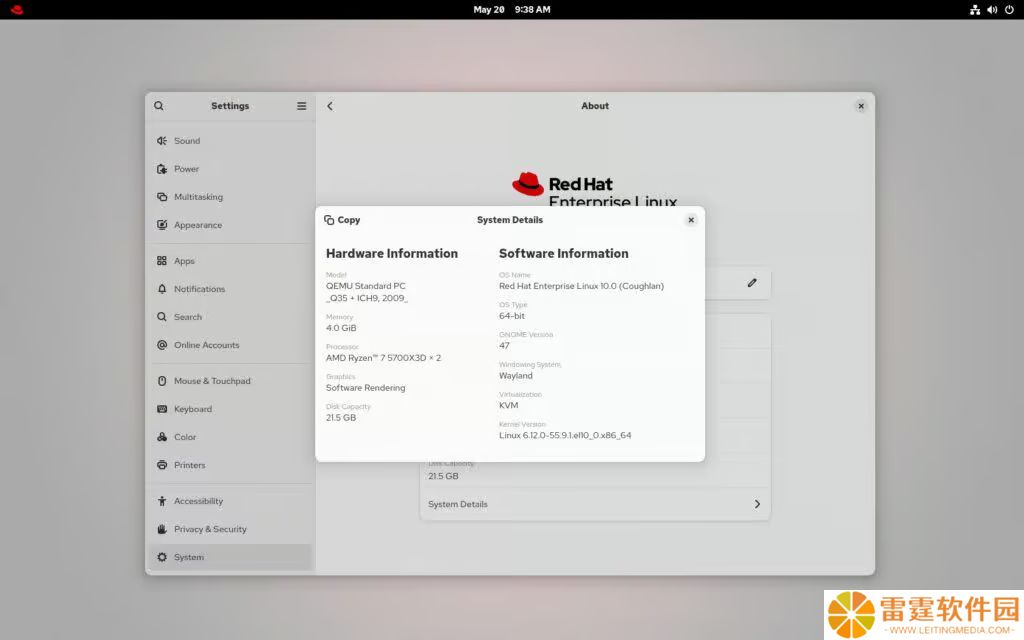Open Accessibility settings

[231, 501]
